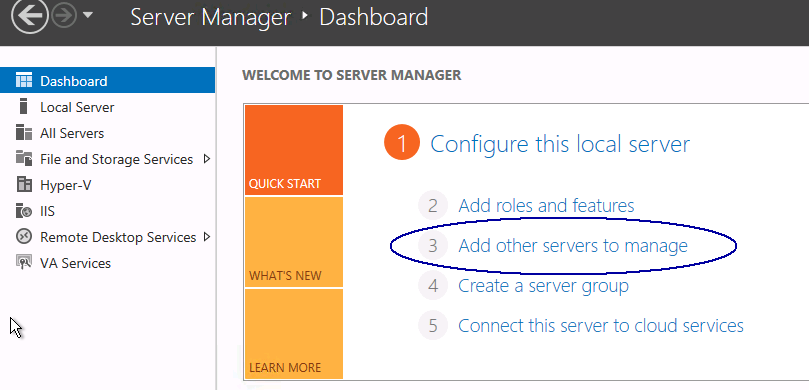Click Server Manager in the breadcrumb title

[x=211, y=18]
